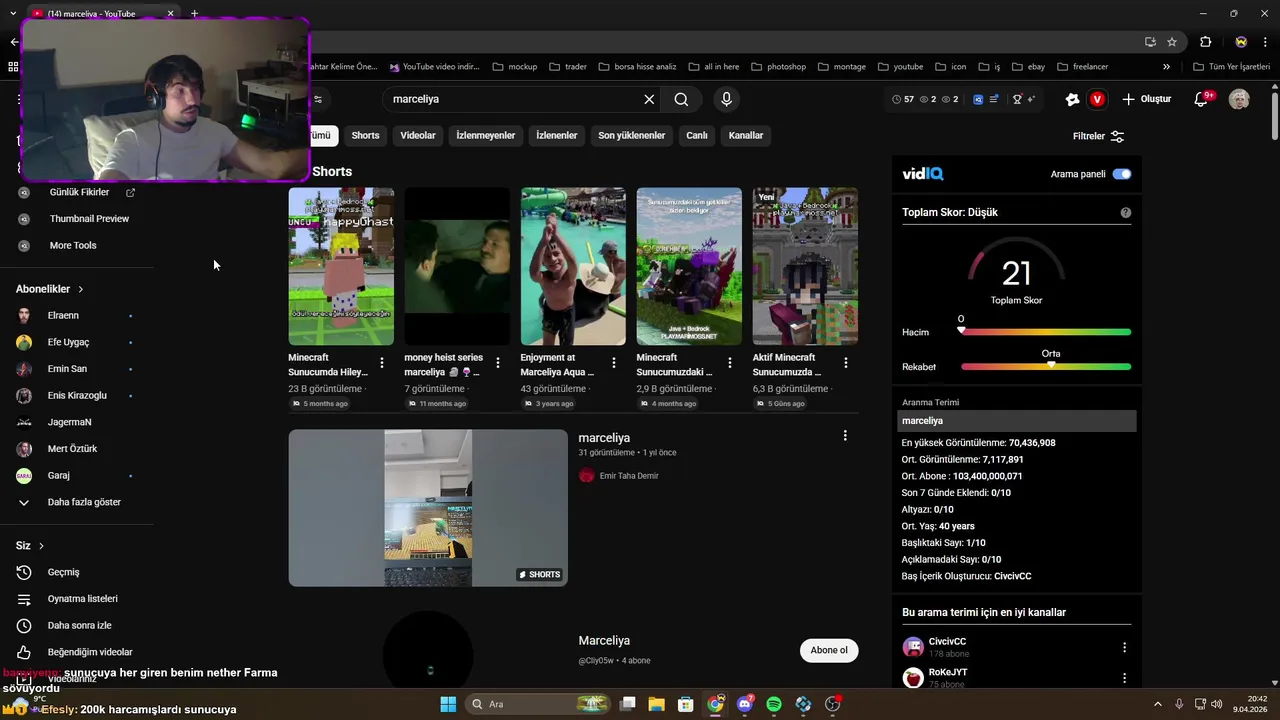The image size is (1280, 720).
Task: Open options for Minecraft Sunucumda Hiley short
Action: (x=382, y=363)
